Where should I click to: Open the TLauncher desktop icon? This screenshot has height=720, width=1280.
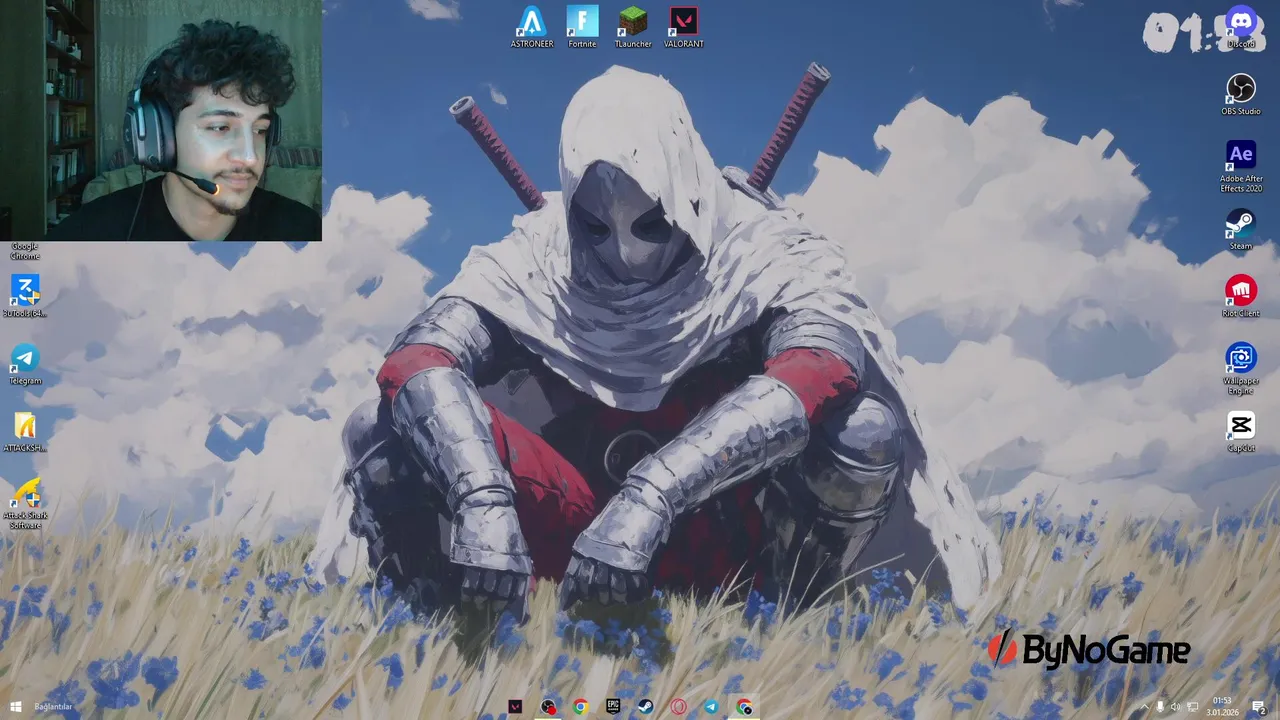coord(633,27)
